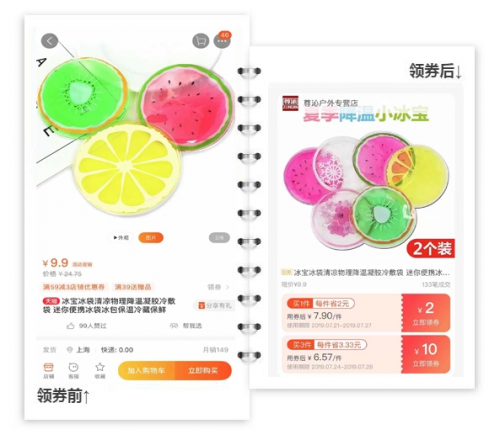This screenshot has height=440, width=500.
Task: Claim the ¥10 coupon 立即领券
Action: pos(426,354)
